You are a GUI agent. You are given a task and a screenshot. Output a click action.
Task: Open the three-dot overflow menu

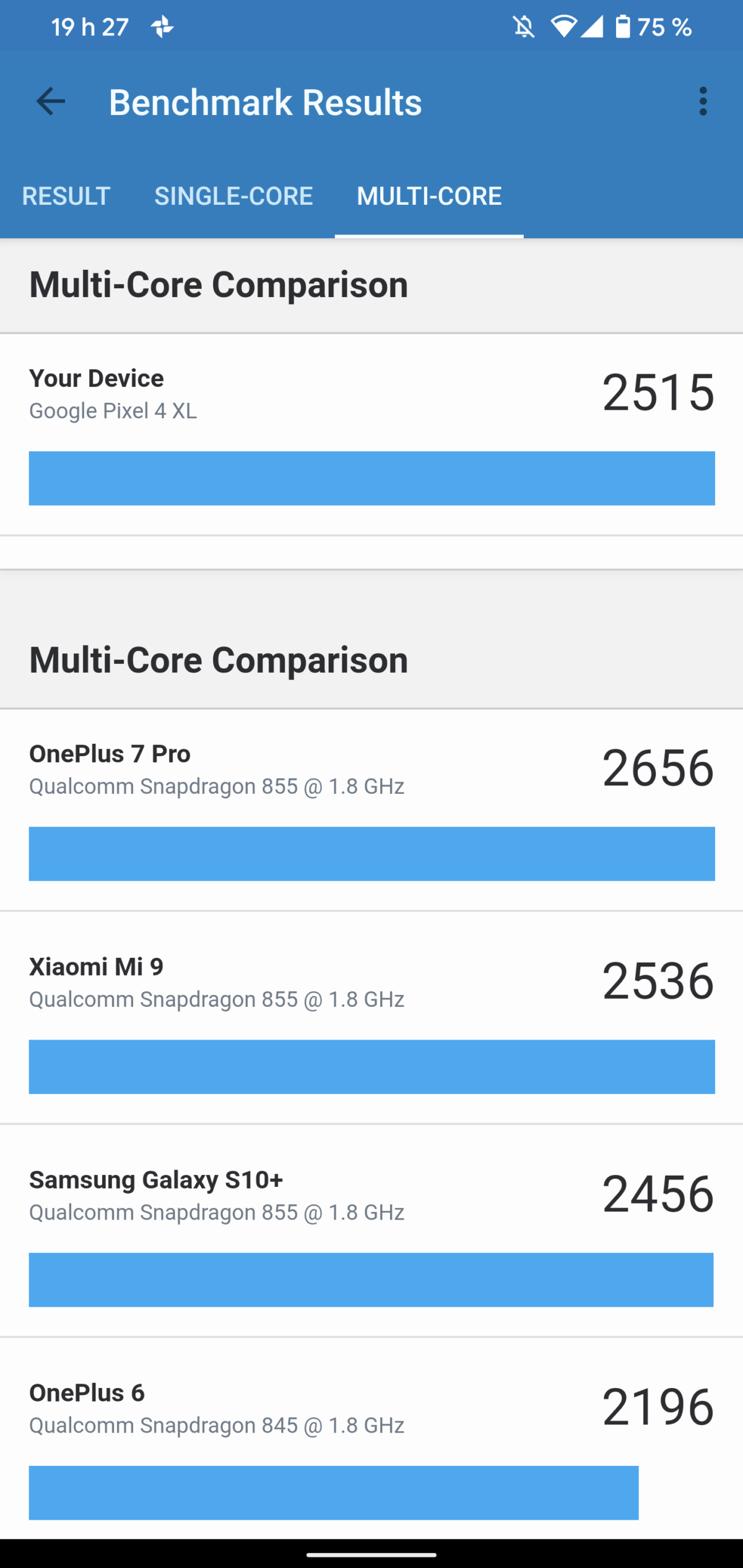pos(703,101)
